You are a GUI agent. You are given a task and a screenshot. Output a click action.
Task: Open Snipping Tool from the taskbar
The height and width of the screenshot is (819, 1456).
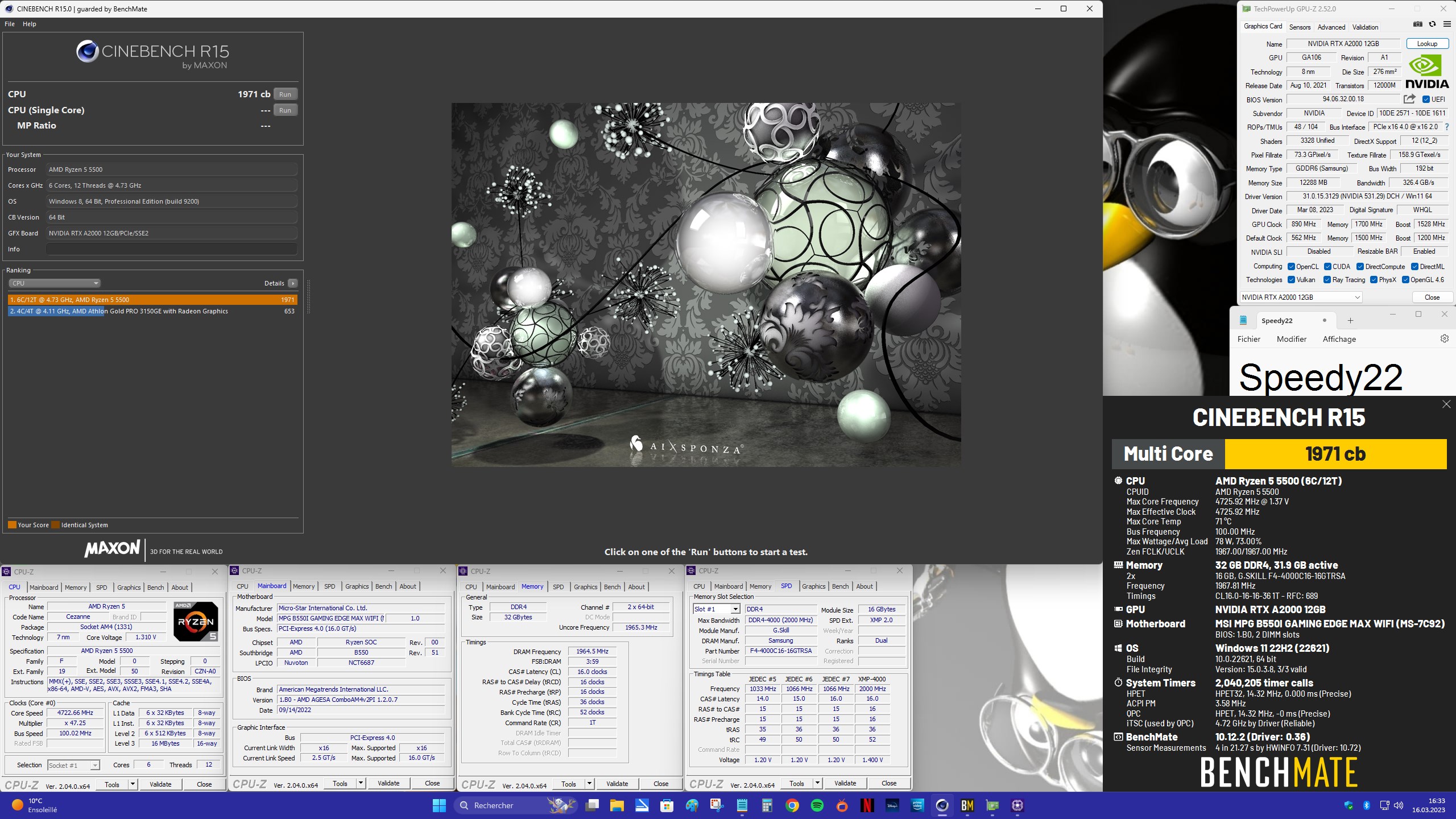pyautogui.click(x=717, y=805)
